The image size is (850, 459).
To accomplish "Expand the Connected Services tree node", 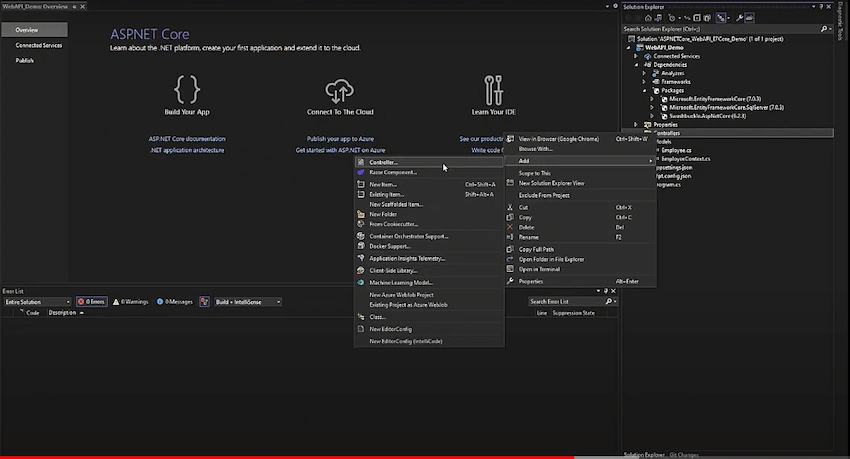I will [x=636, y=56].
